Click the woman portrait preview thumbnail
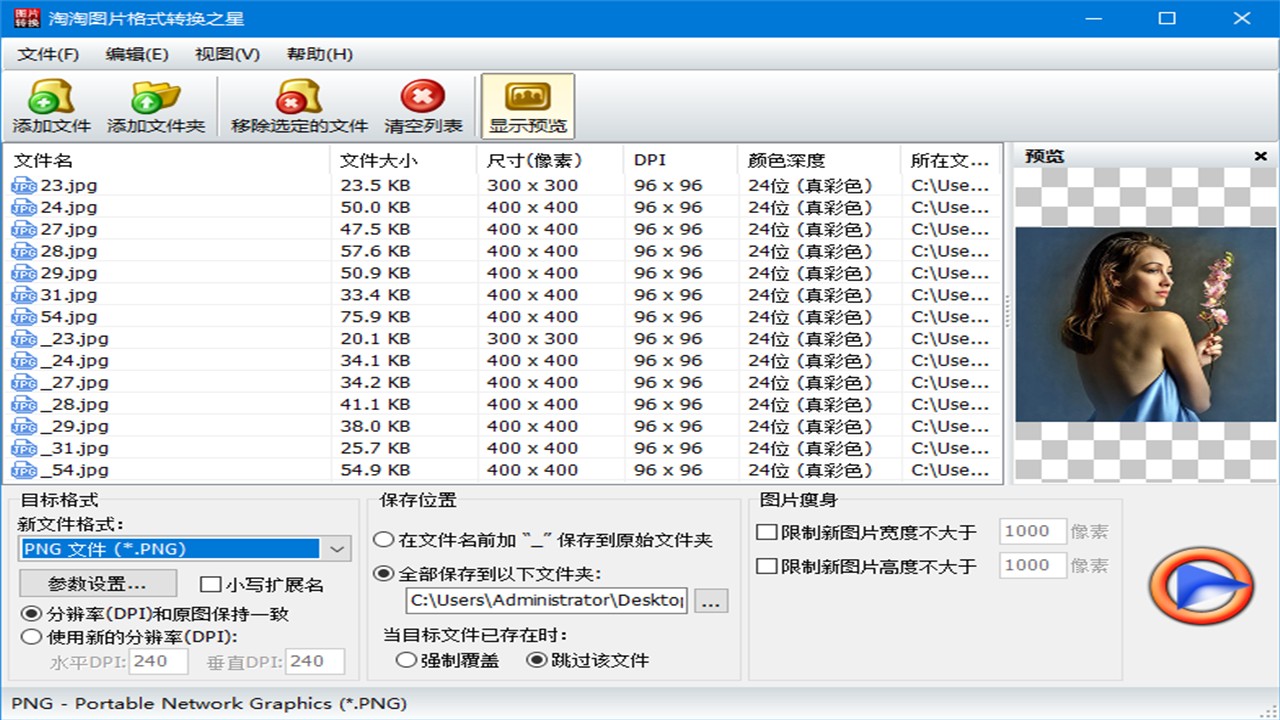The image size is (1280, 720). pos(1143,320)
